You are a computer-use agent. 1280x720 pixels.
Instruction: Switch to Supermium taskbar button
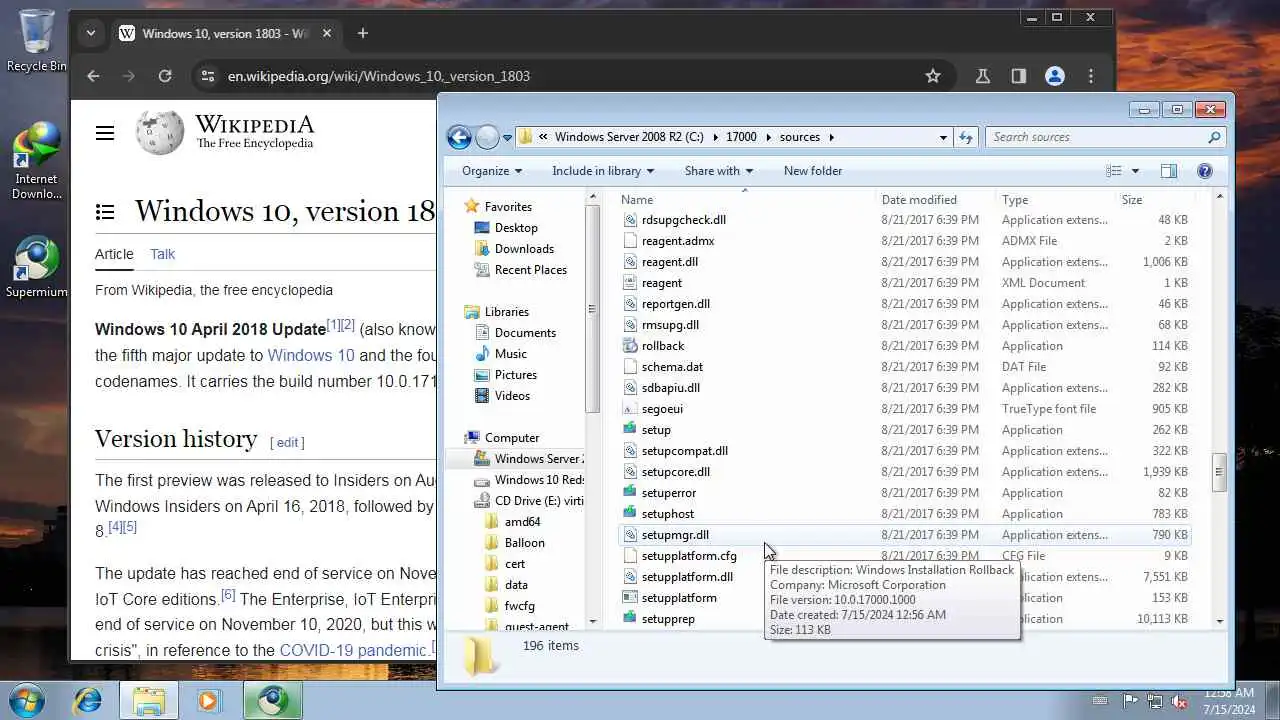(x=271, y=700)
